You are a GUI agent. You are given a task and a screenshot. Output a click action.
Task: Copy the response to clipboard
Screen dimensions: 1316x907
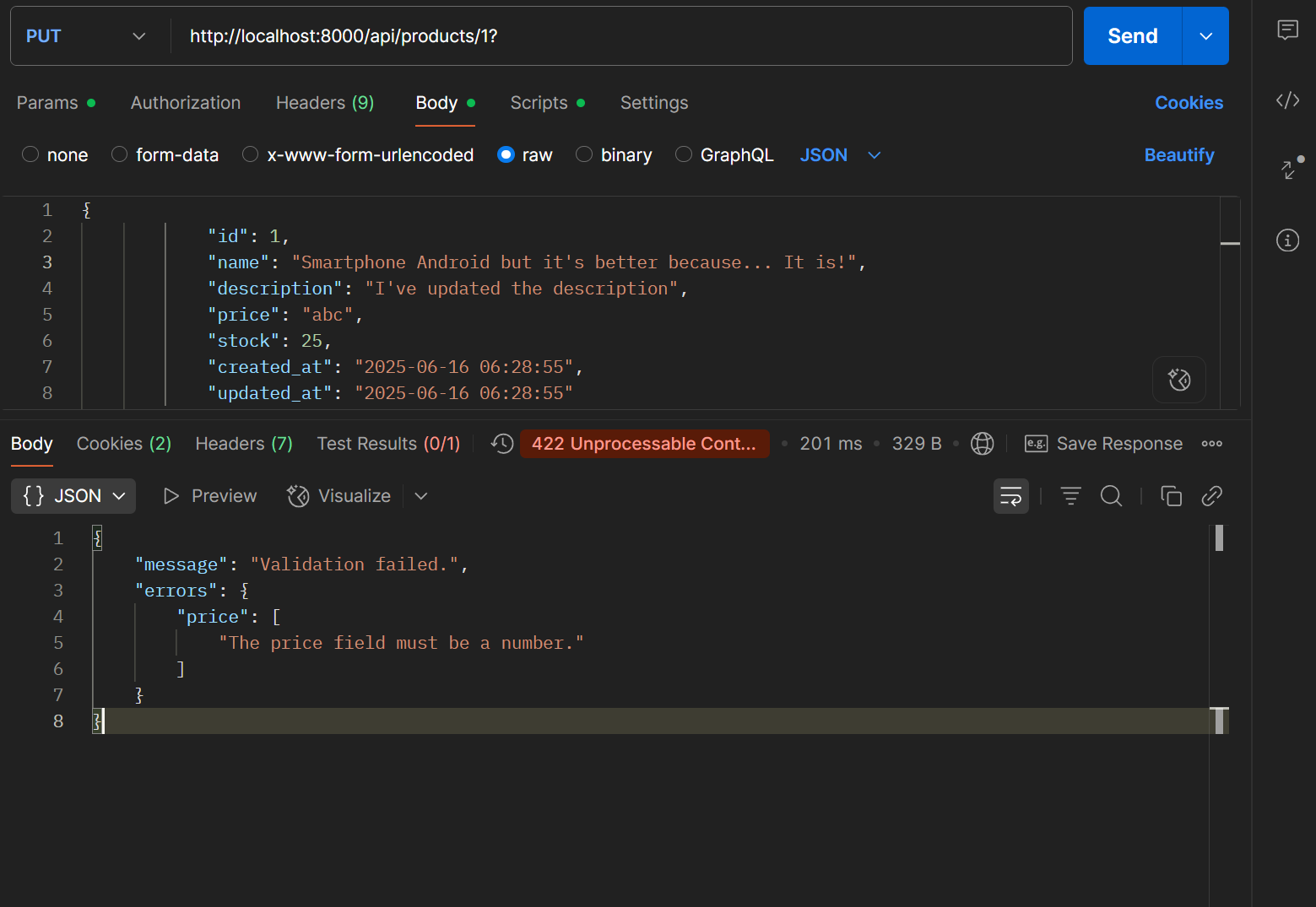[1171, 496]
